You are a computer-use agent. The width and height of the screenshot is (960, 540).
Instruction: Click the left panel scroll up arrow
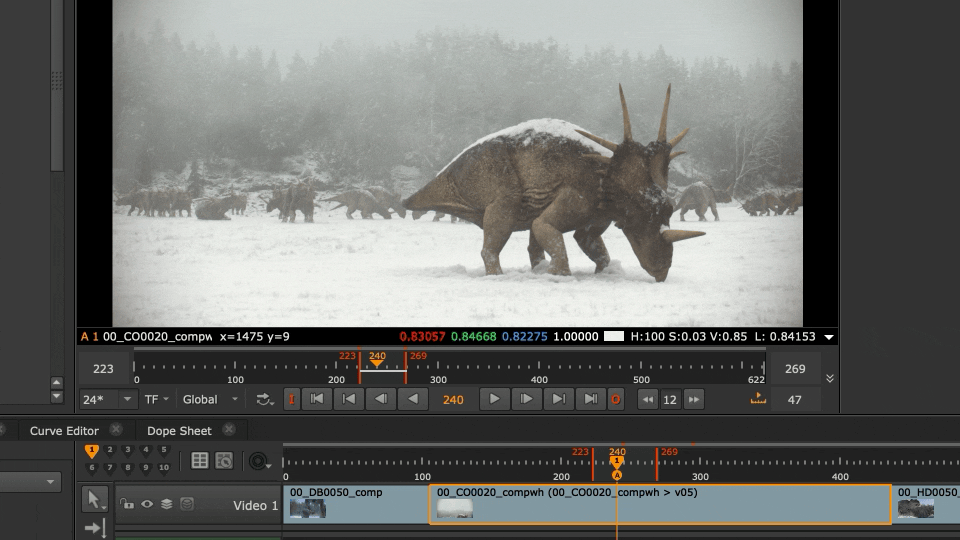point(56,383)
